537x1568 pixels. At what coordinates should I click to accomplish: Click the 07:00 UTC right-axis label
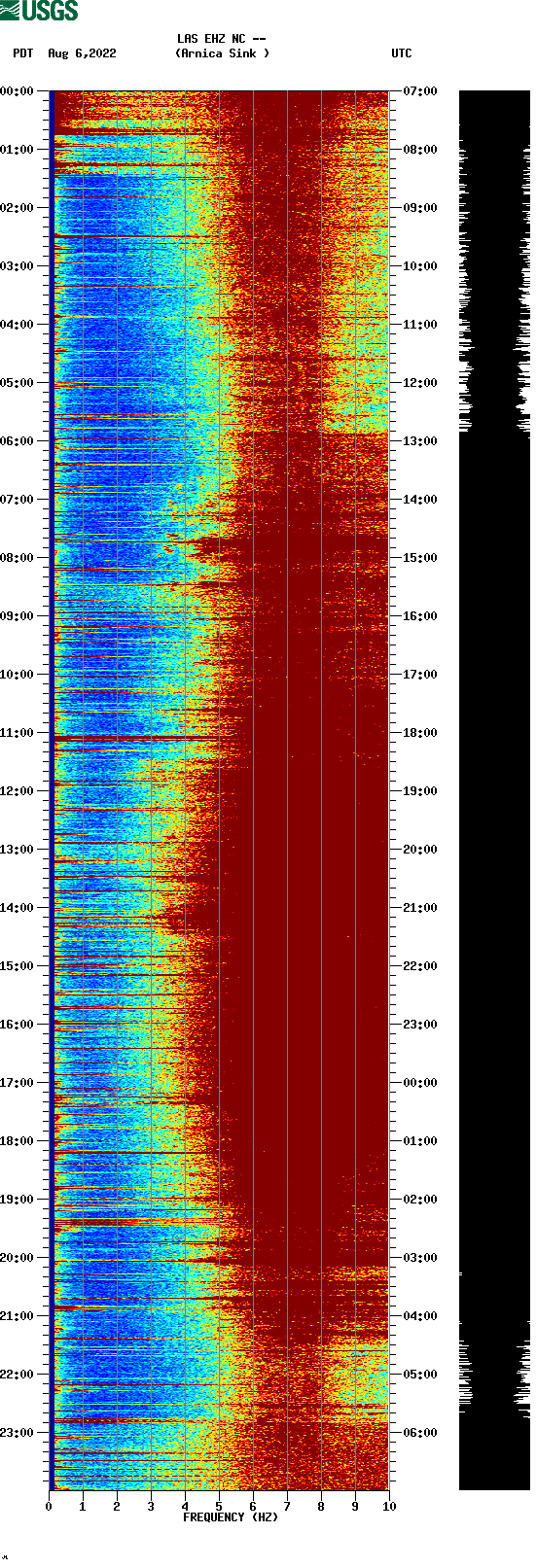[x=420, y=91]
